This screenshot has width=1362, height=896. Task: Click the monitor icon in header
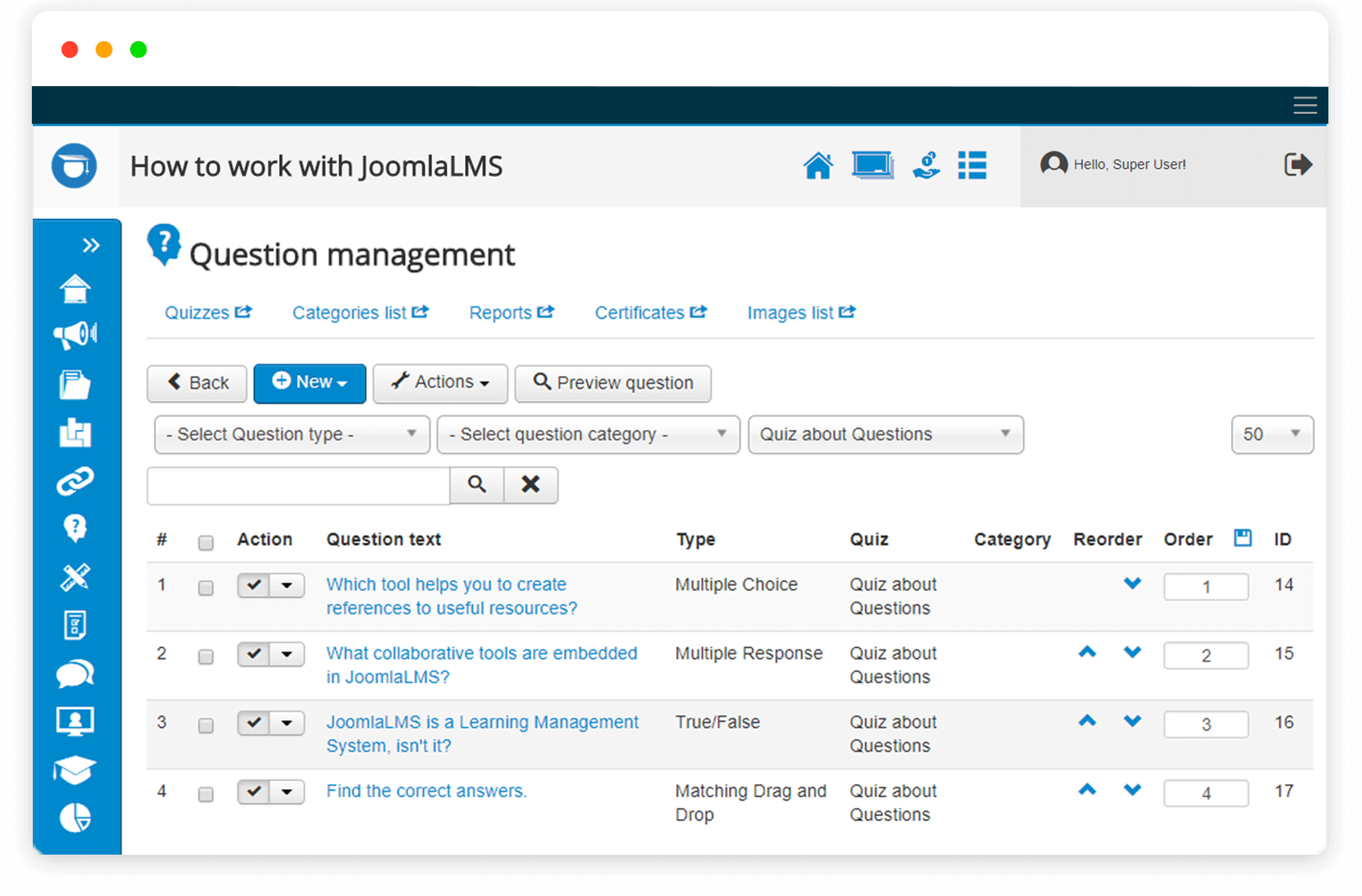pyautogui.click(x=873, y=165)
